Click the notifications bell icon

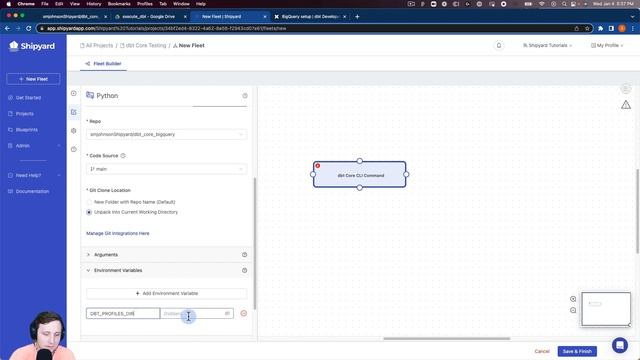point(499,45)
